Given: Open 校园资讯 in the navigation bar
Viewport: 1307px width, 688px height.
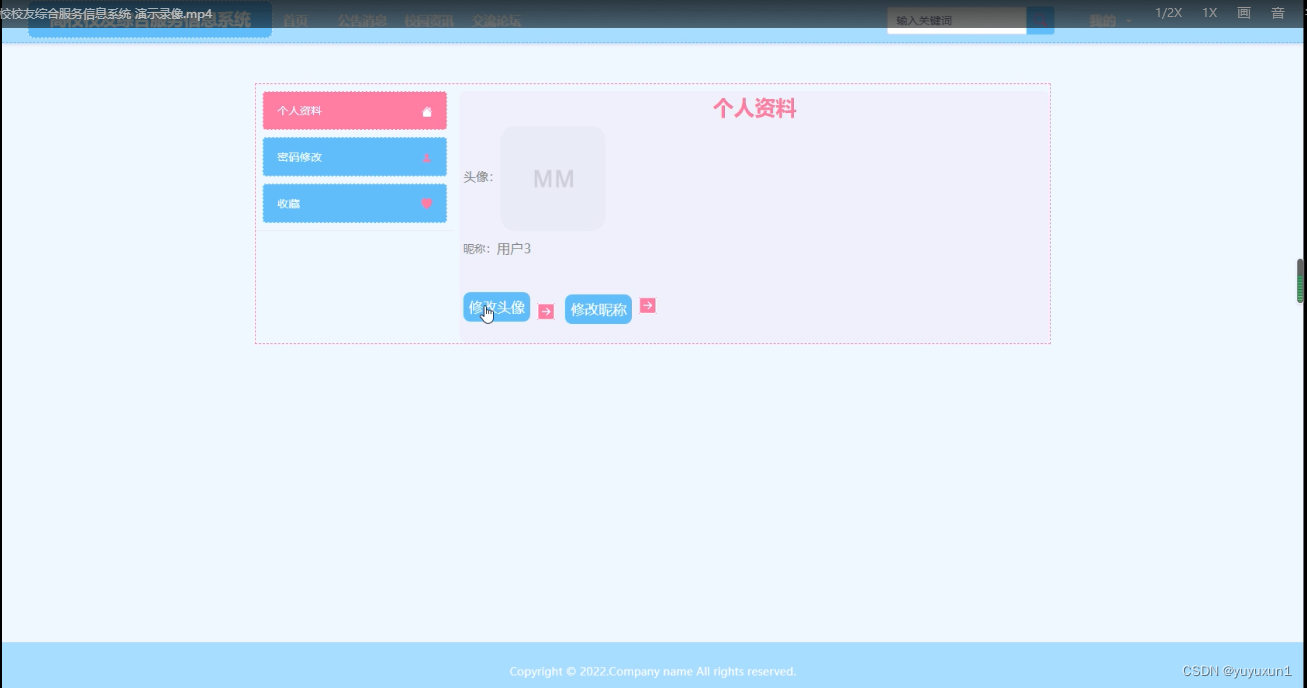Looking at the screenshot, I should point(429,20).
